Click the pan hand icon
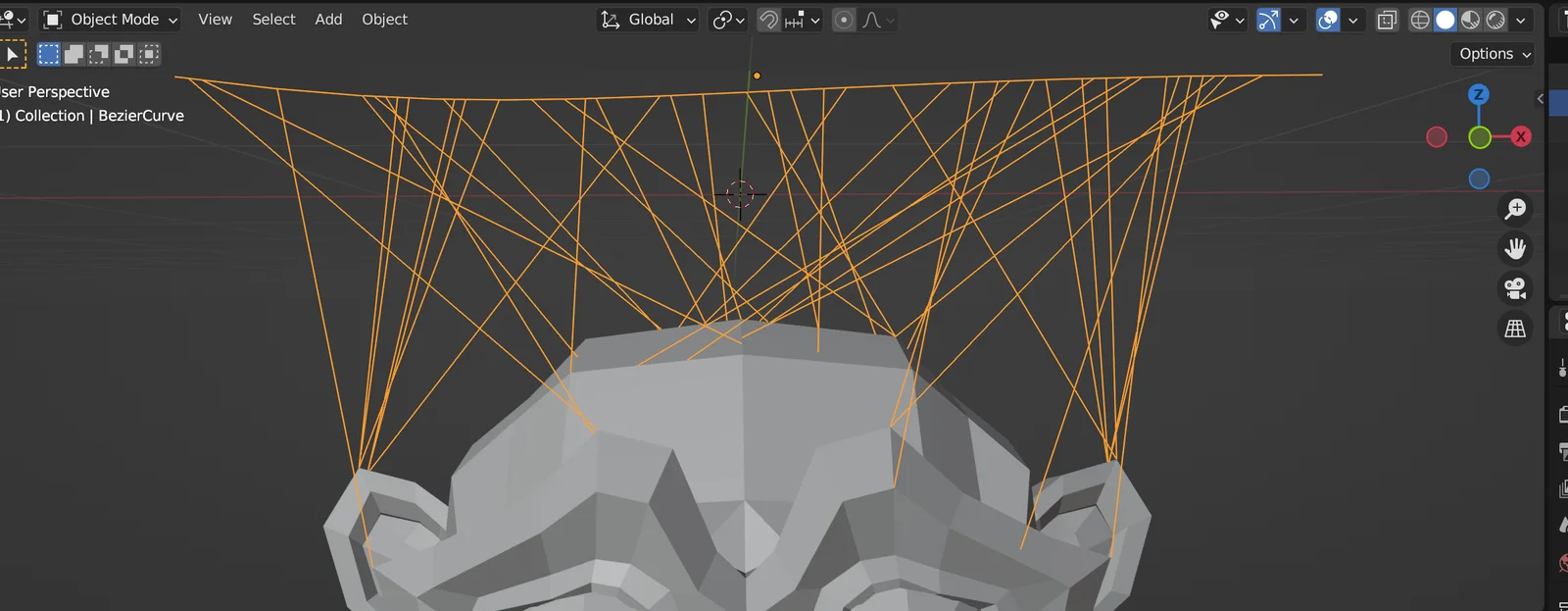The image size is (1568, 611). [1515, 249]
